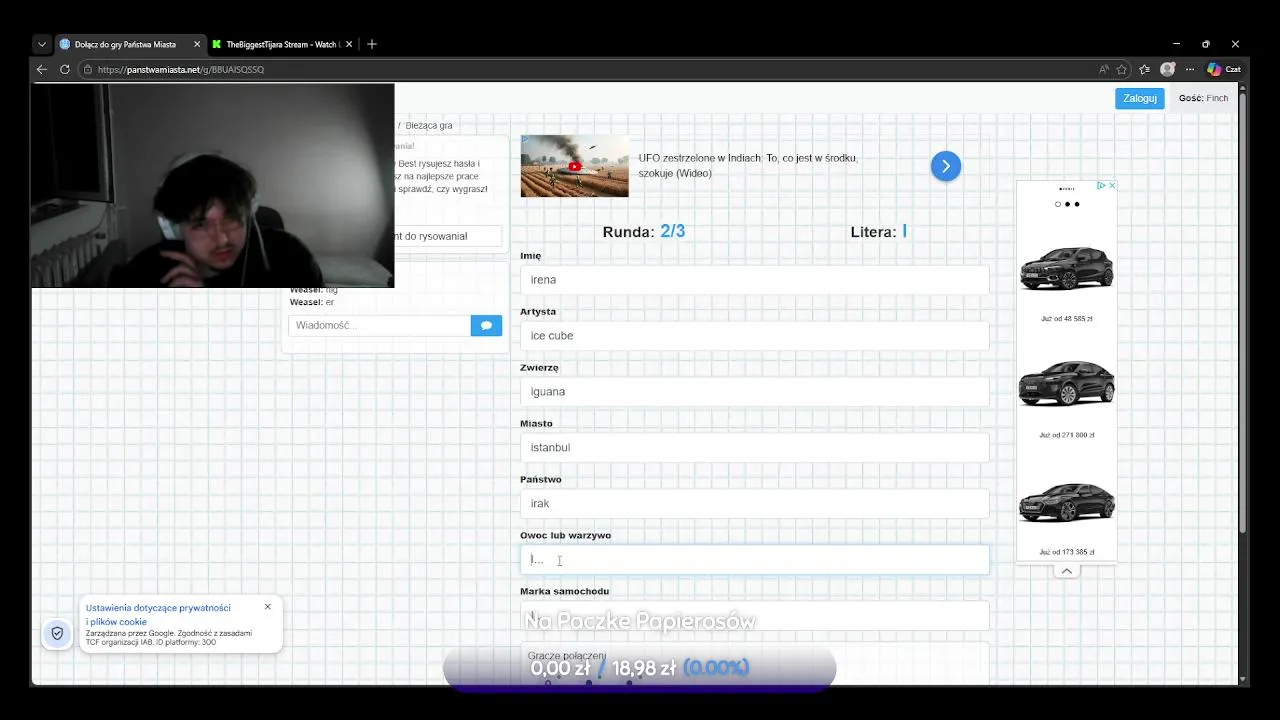Close the TheBiggestTijara Stream tab
Image resolution: width=1280 pixels, height=720 pixels.
click(x=349, y=44)
